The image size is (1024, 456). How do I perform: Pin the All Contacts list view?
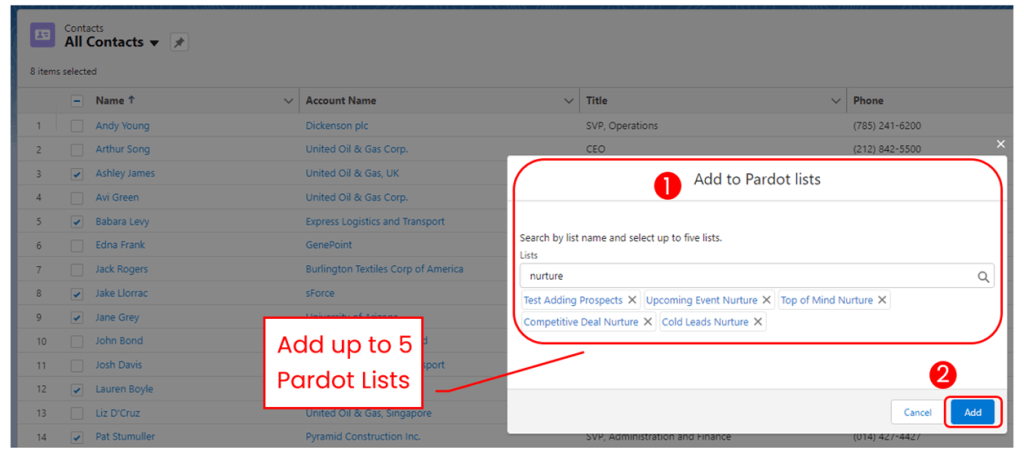179,42
